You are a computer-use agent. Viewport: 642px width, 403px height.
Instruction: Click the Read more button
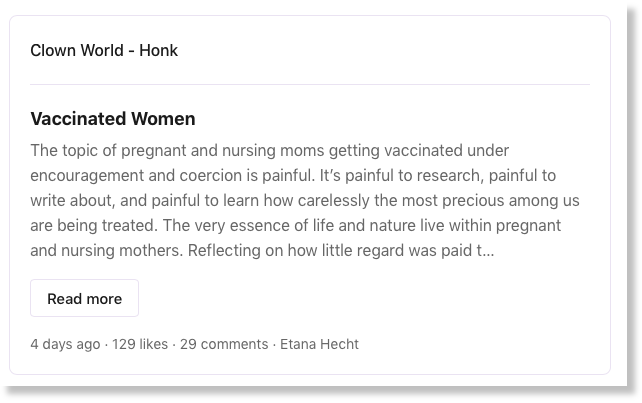point(84,298)
